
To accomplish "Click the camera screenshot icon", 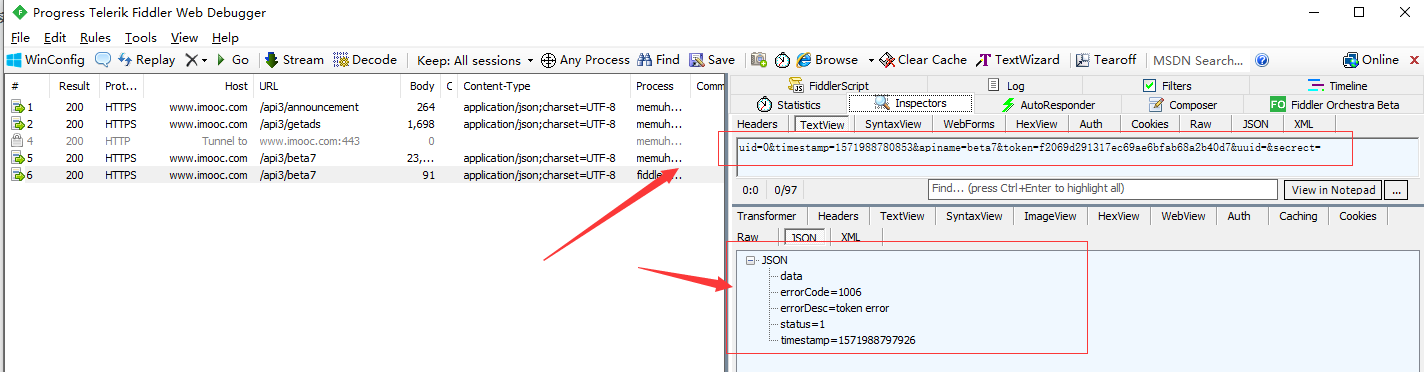I will coord(759,60).
